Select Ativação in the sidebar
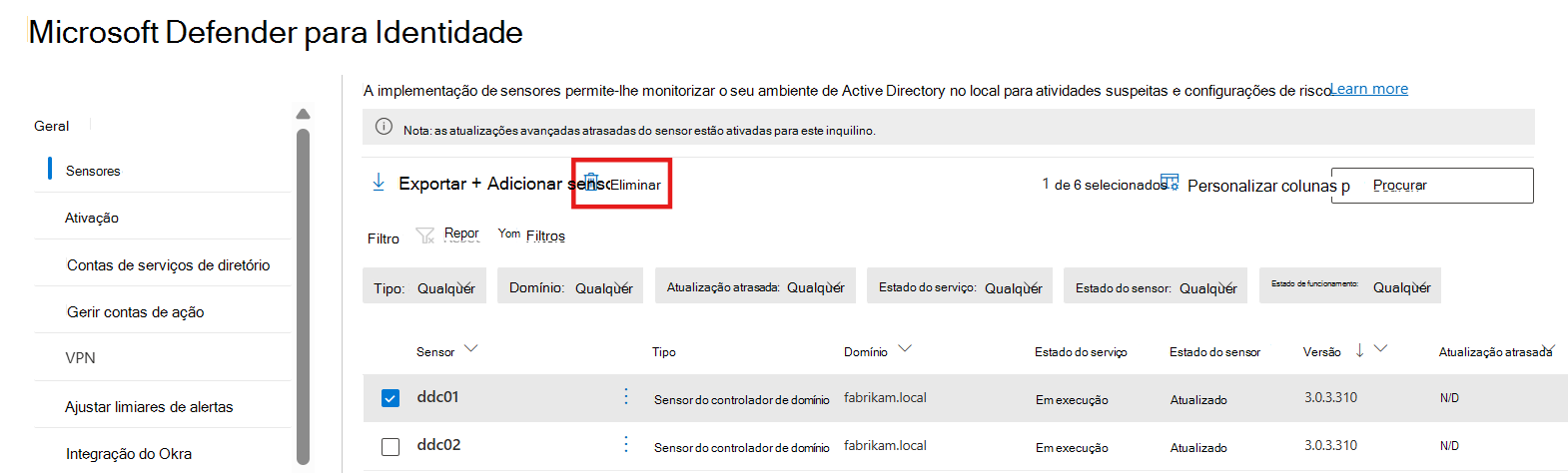The height and width of the screenshot is (473, 1568). coord(92,218)
